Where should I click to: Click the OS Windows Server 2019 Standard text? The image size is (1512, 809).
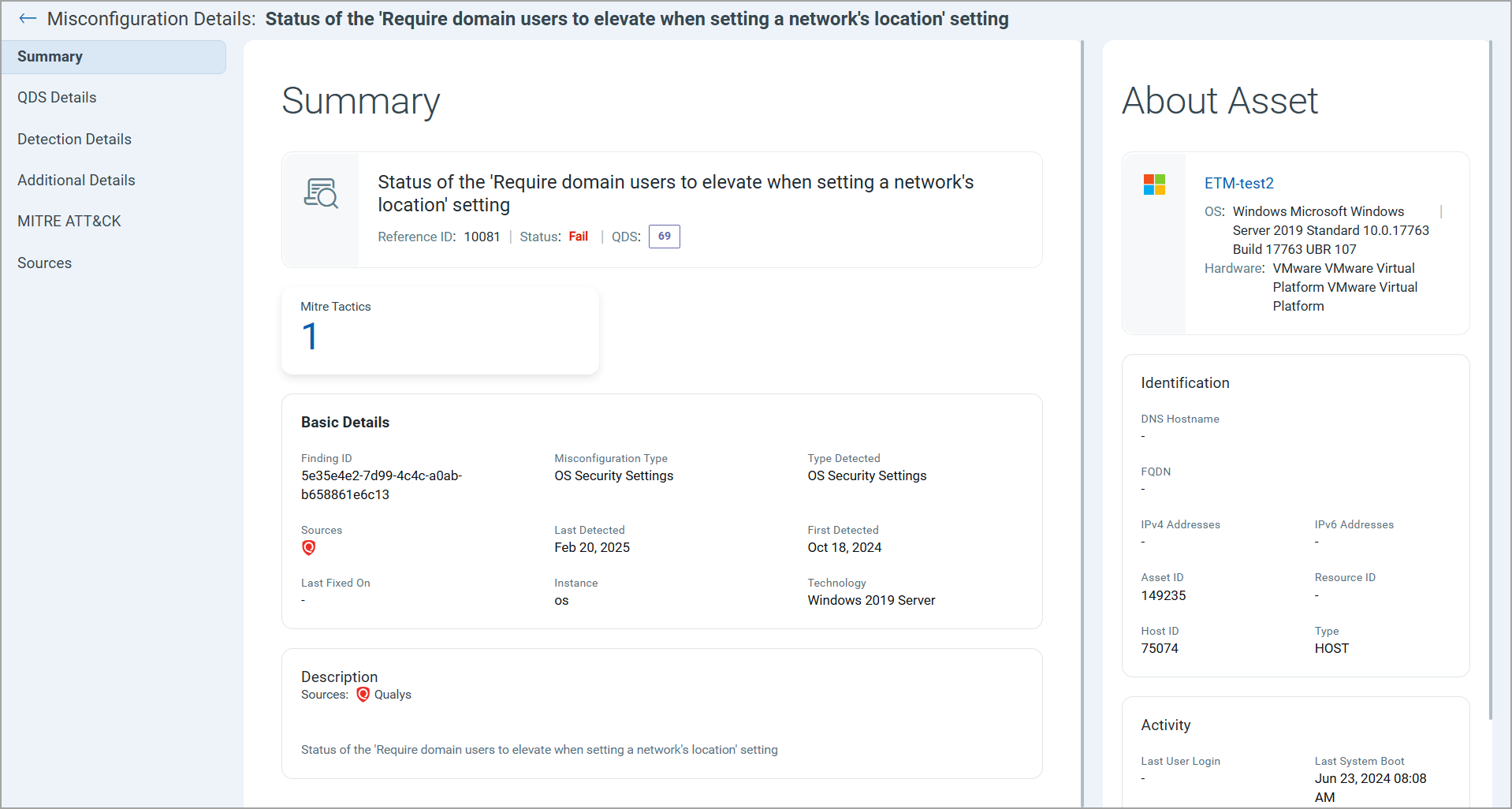tap(1331, 231)
